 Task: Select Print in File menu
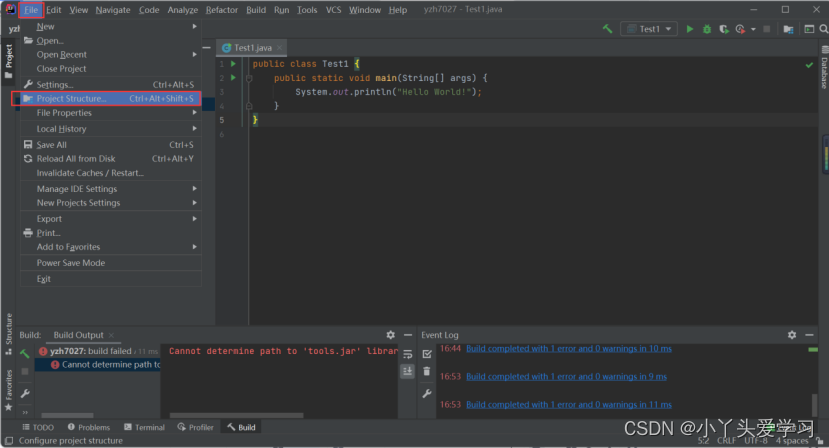(x=111, y=233)
